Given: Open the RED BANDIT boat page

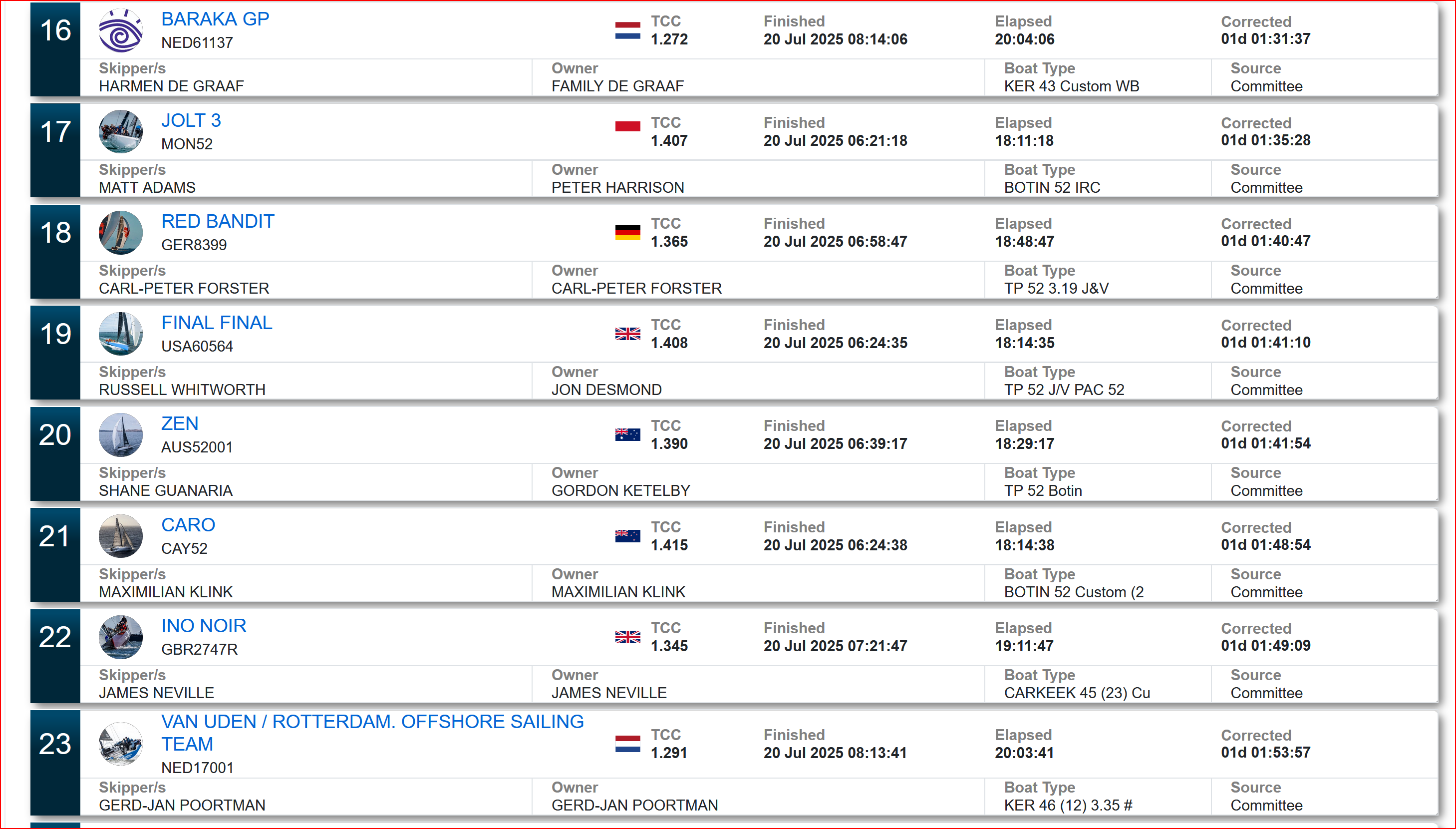Looking at the screenshot, I should point(217,221).
